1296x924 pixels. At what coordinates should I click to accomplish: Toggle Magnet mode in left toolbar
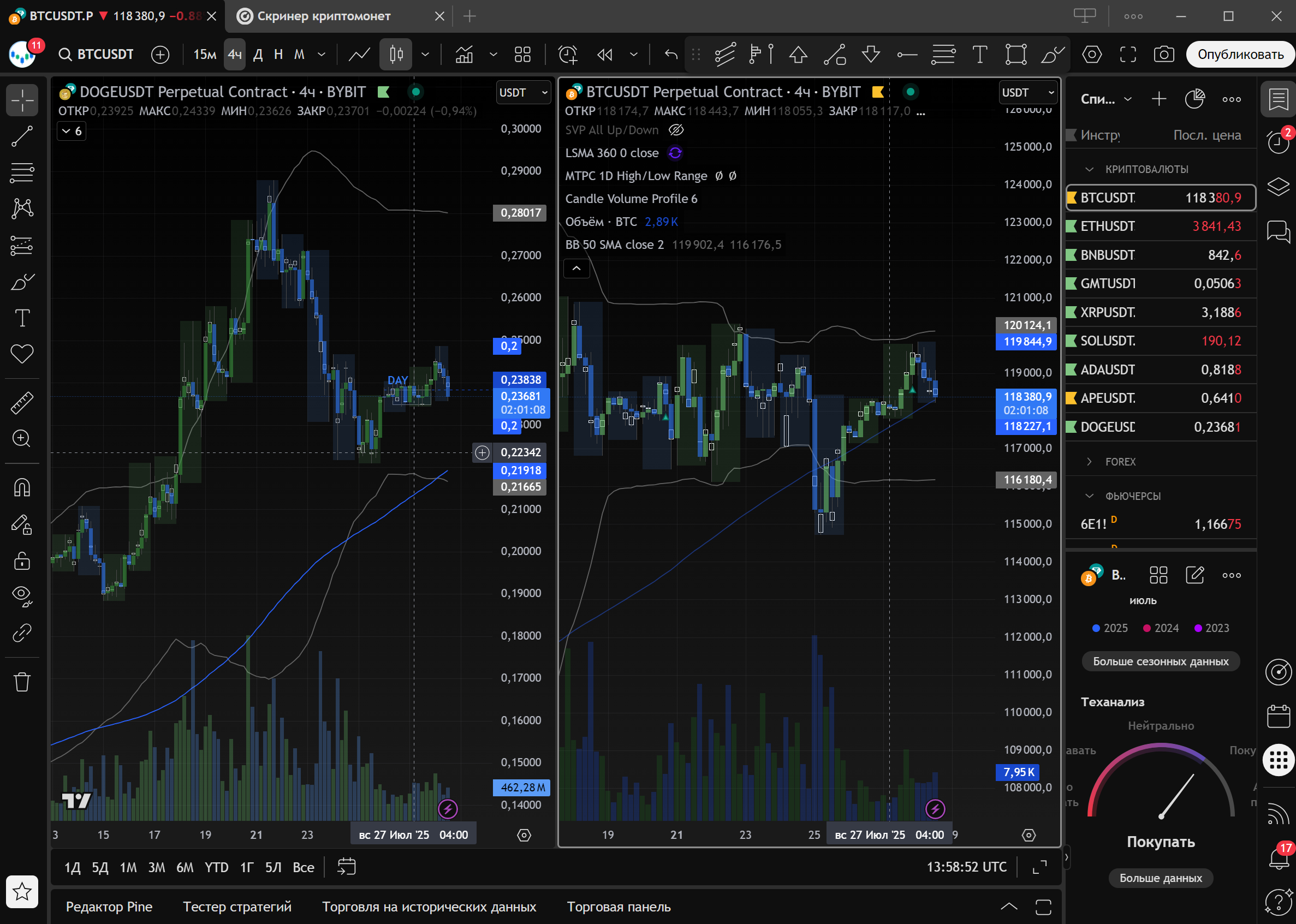click(x=22, y=487)
